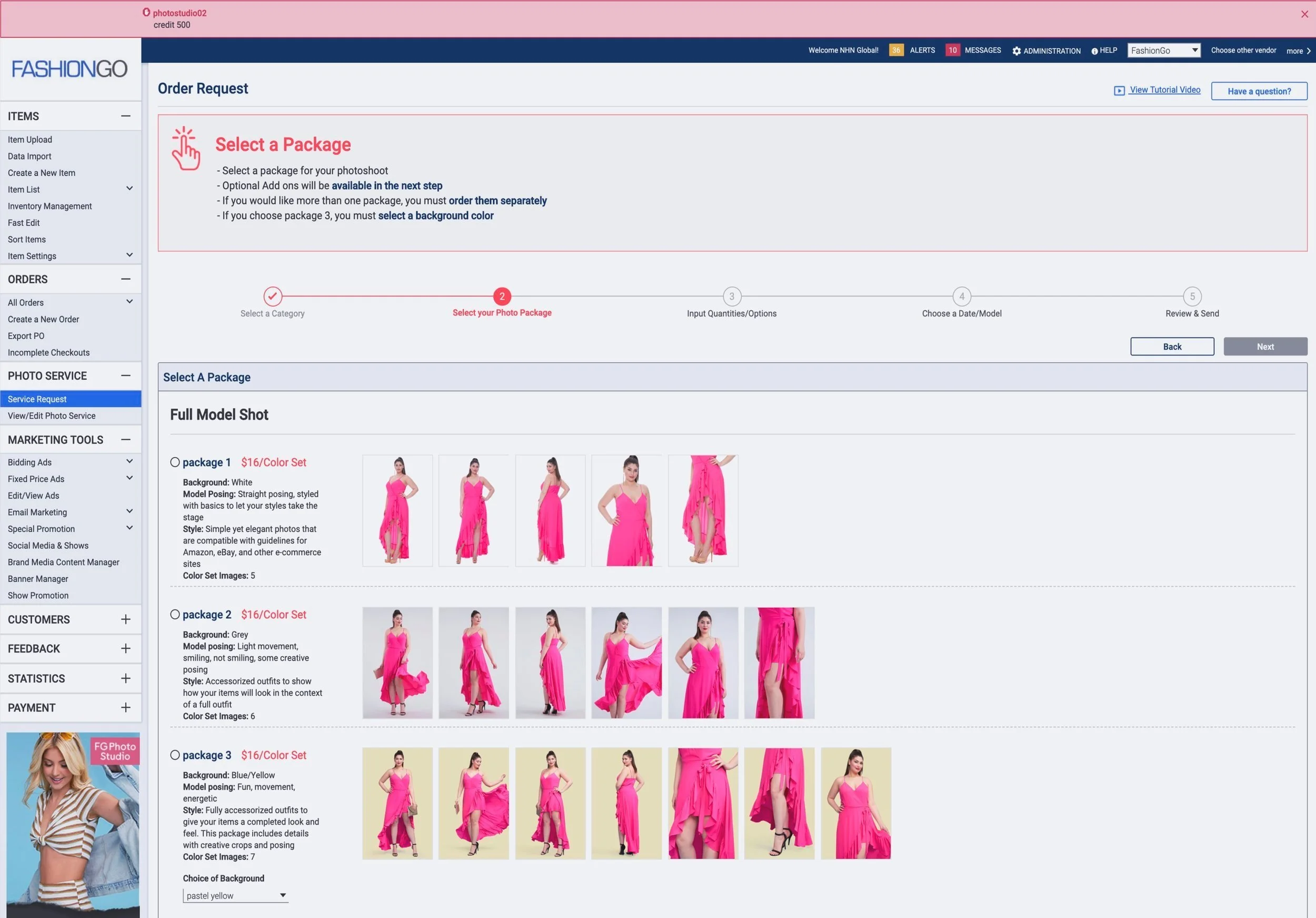Open the Alerts count badge

point(896,51)
